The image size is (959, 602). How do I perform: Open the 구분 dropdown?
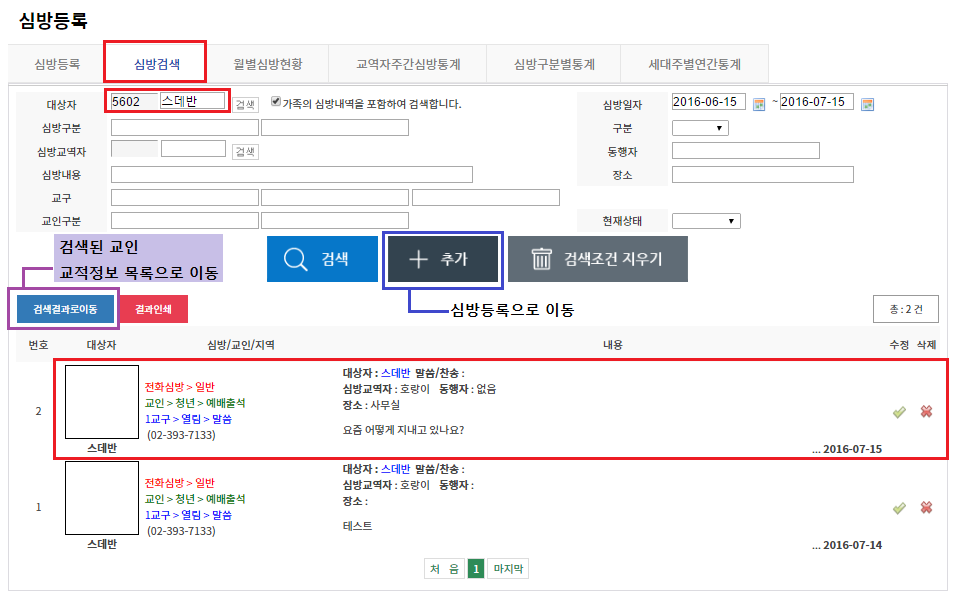click(700, 128)
